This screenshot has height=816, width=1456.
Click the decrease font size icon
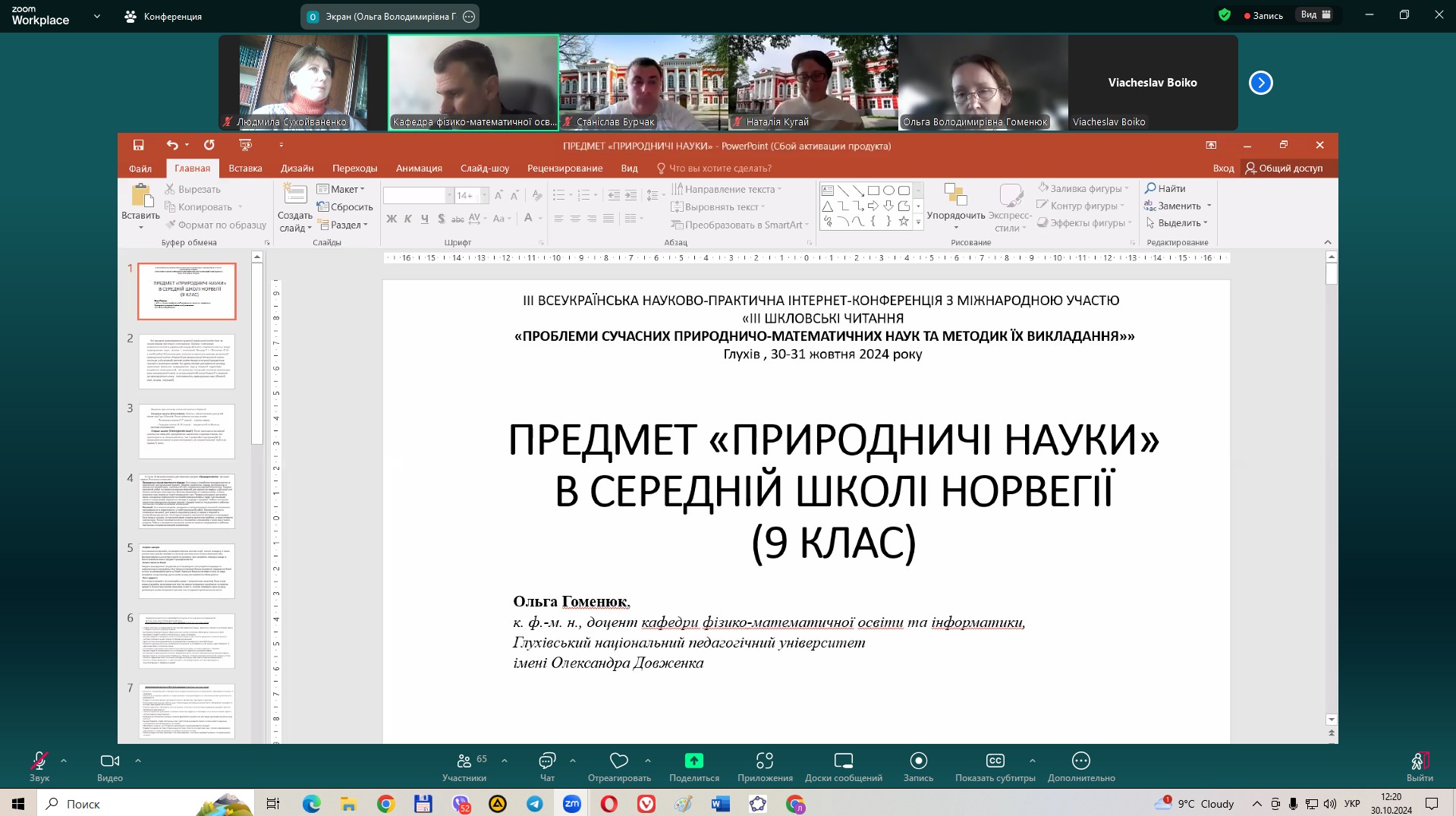point(514,195)
